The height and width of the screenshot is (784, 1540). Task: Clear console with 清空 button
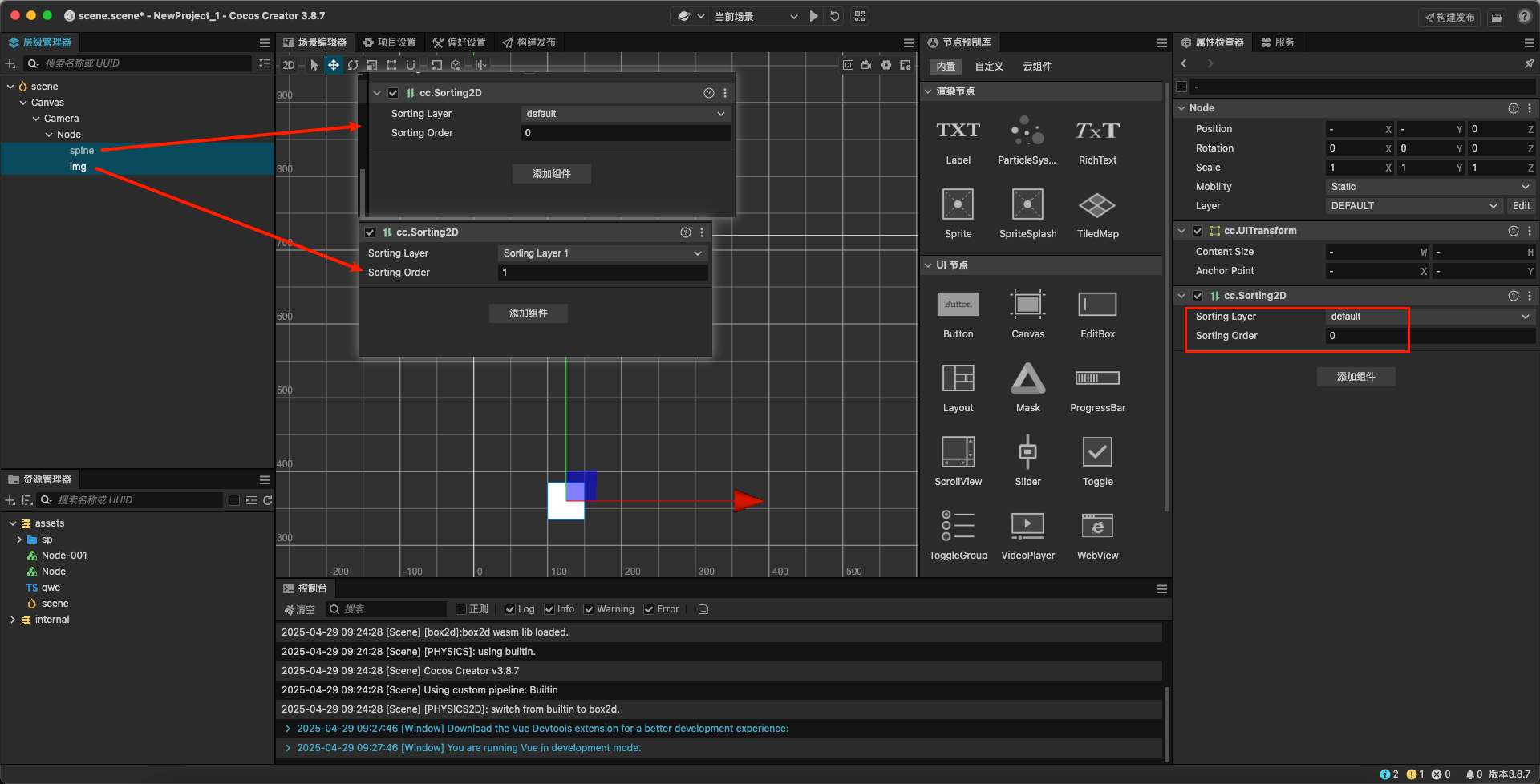point(300,609)
